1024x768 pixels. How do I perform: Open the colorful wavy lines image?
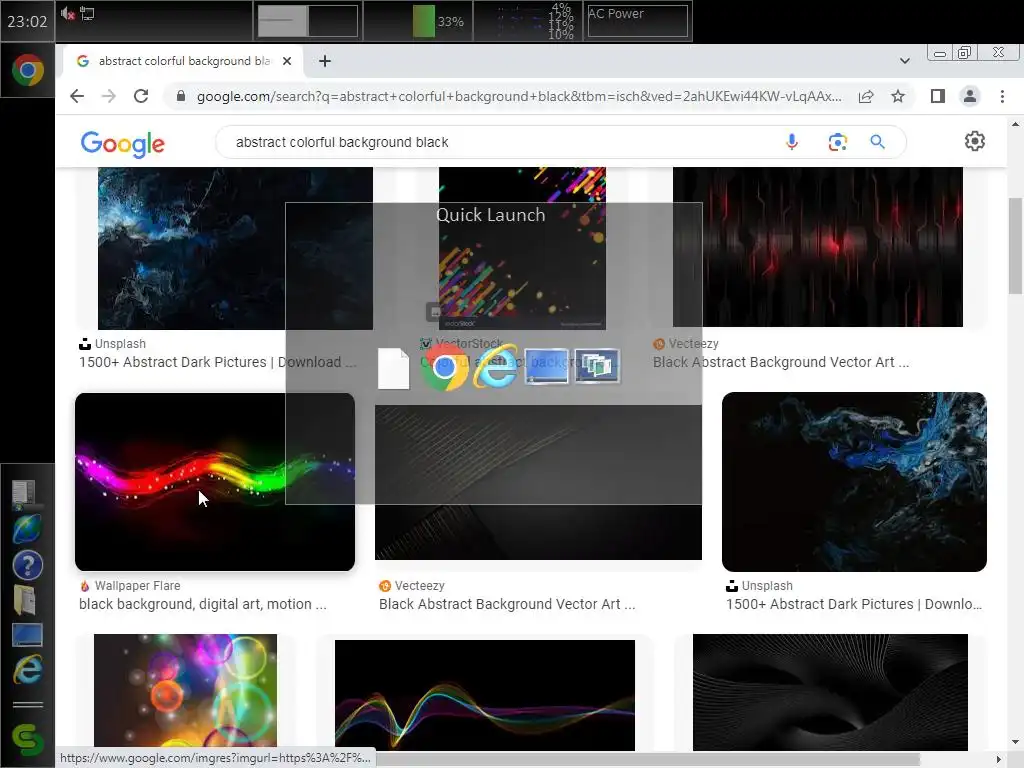pyautogui.click(x=485, y=695)
